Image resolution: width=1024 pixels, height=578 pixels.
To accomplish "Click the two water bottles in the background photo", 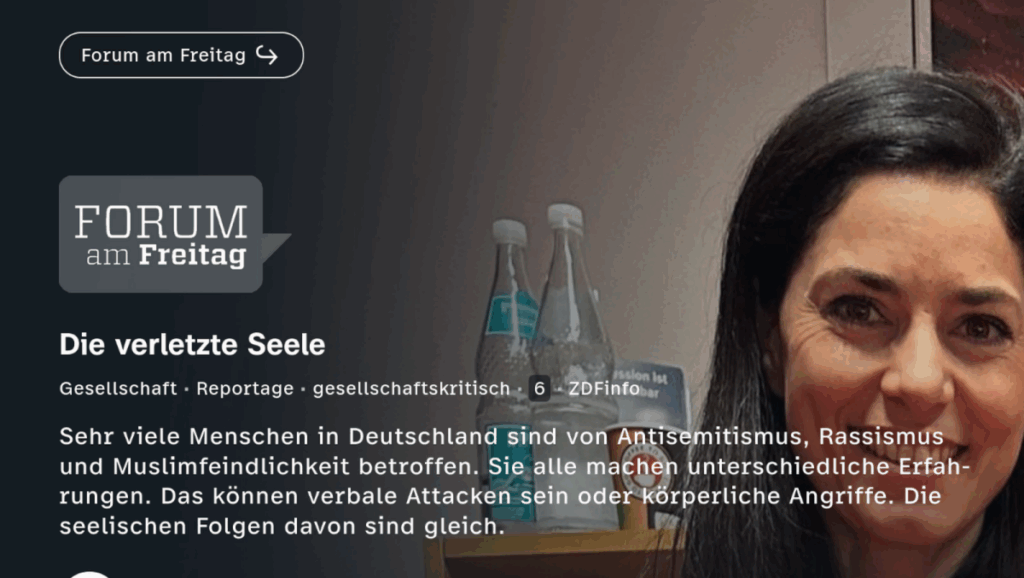I will pos(545,366).
